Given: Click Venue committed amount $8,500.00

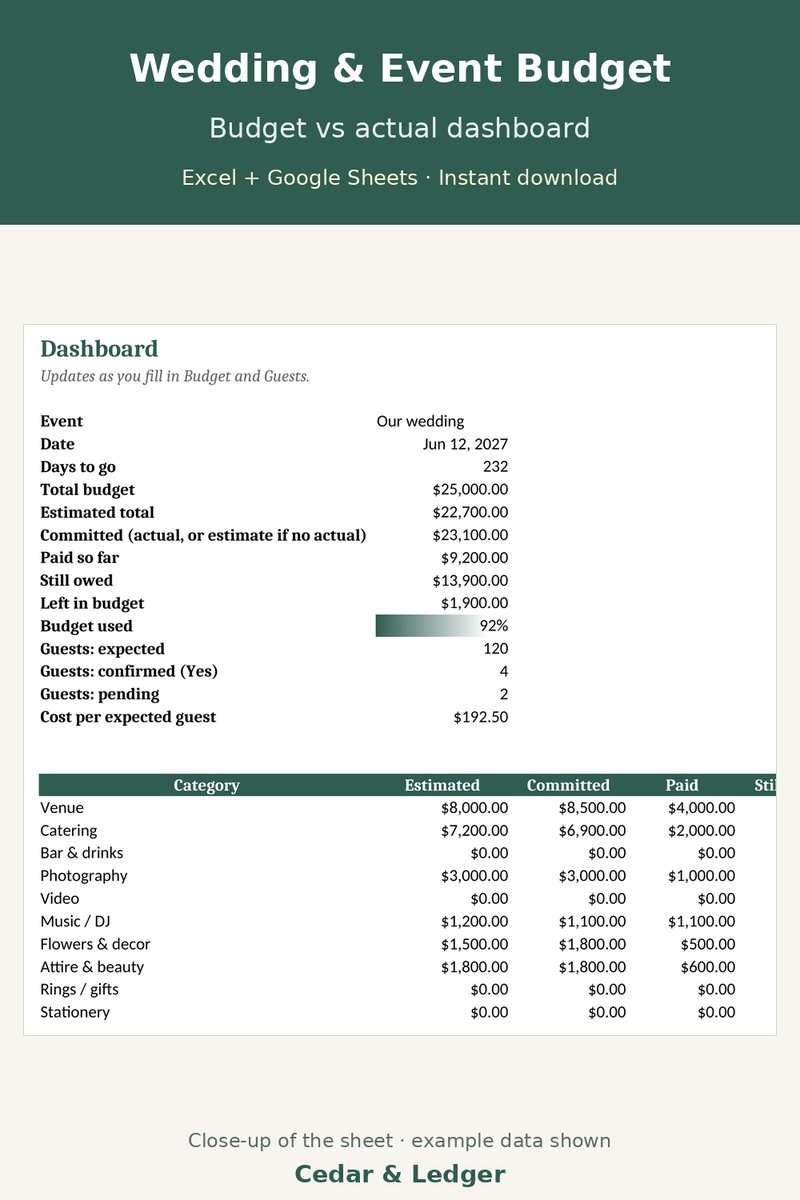Looking at the screenshot, I should (592, 808).
